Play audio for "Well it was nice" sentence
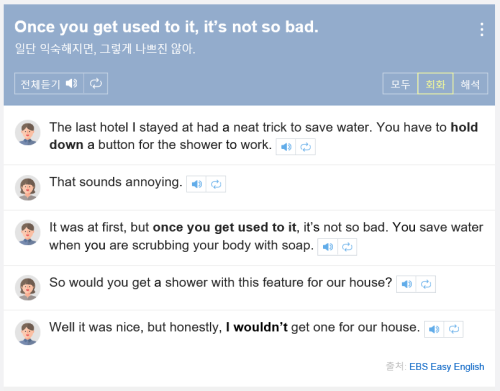 434,329
